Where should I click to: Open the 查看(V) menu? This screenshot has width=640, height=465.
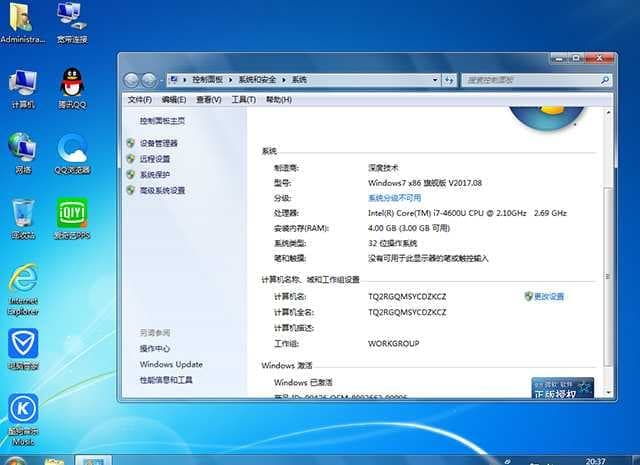click(209, 100)
